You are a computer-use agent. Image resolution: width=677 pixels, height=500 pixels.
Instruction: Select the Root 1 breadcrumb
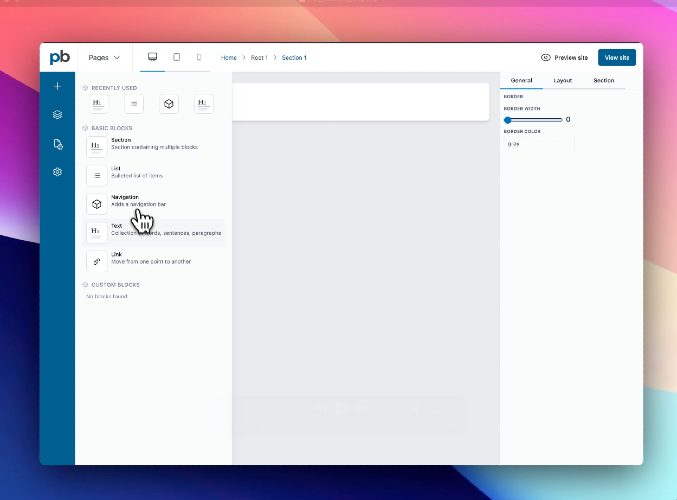pyautogui.click(x=259, y=57)
